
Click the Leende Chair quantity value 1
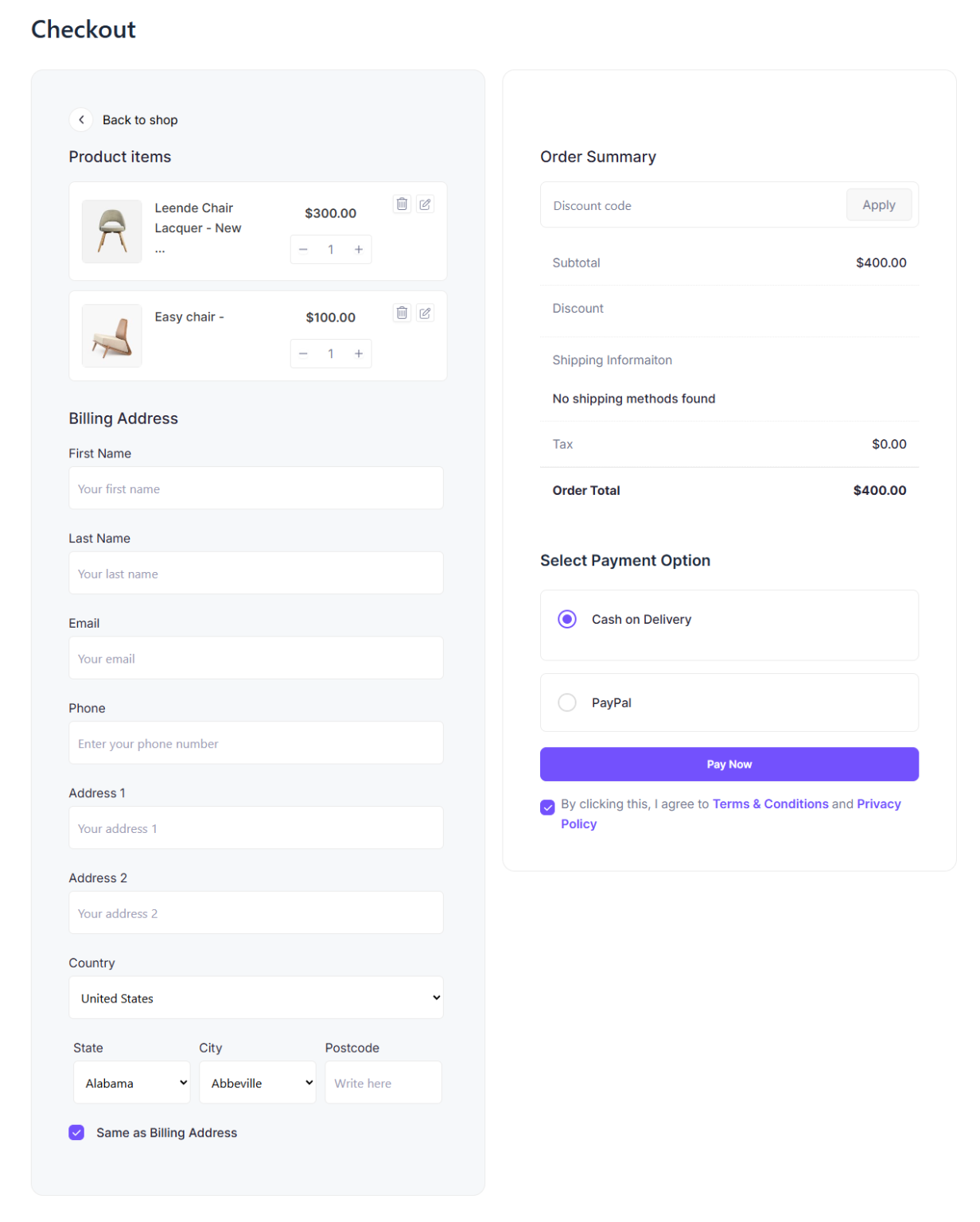[331, 250]
